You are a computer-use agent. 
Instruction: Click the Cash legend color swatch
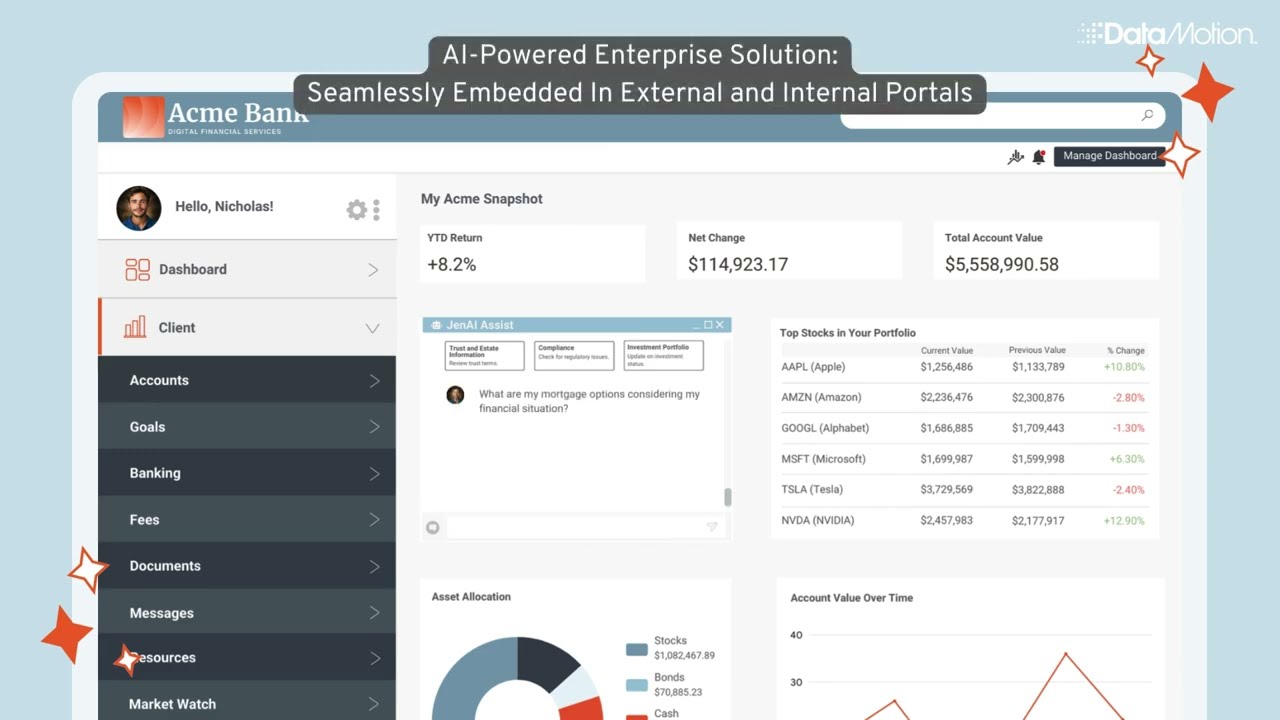[637, 718]
